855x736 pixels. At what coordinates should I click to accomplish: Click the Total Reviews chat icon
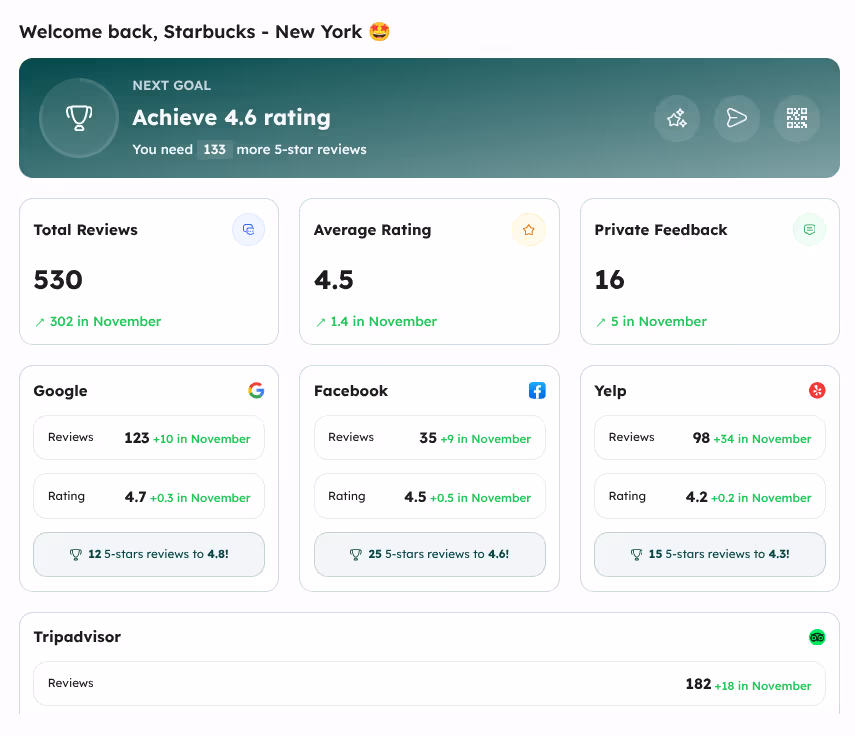249,230
